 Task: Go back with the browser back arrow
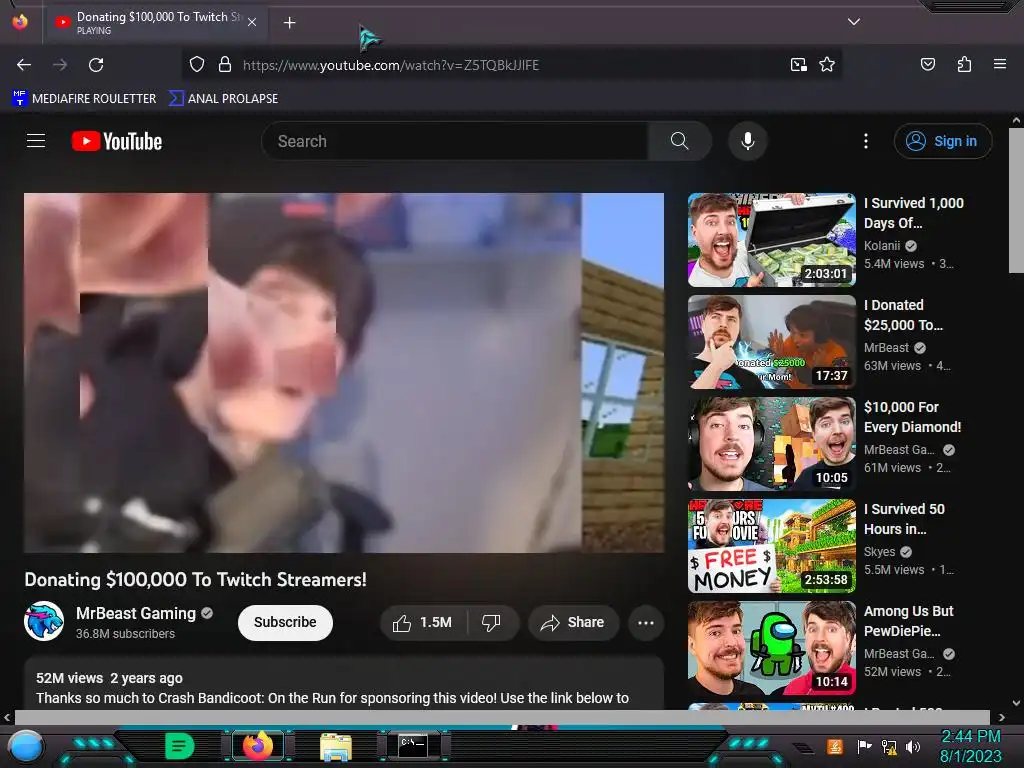[x=24, y=65]
